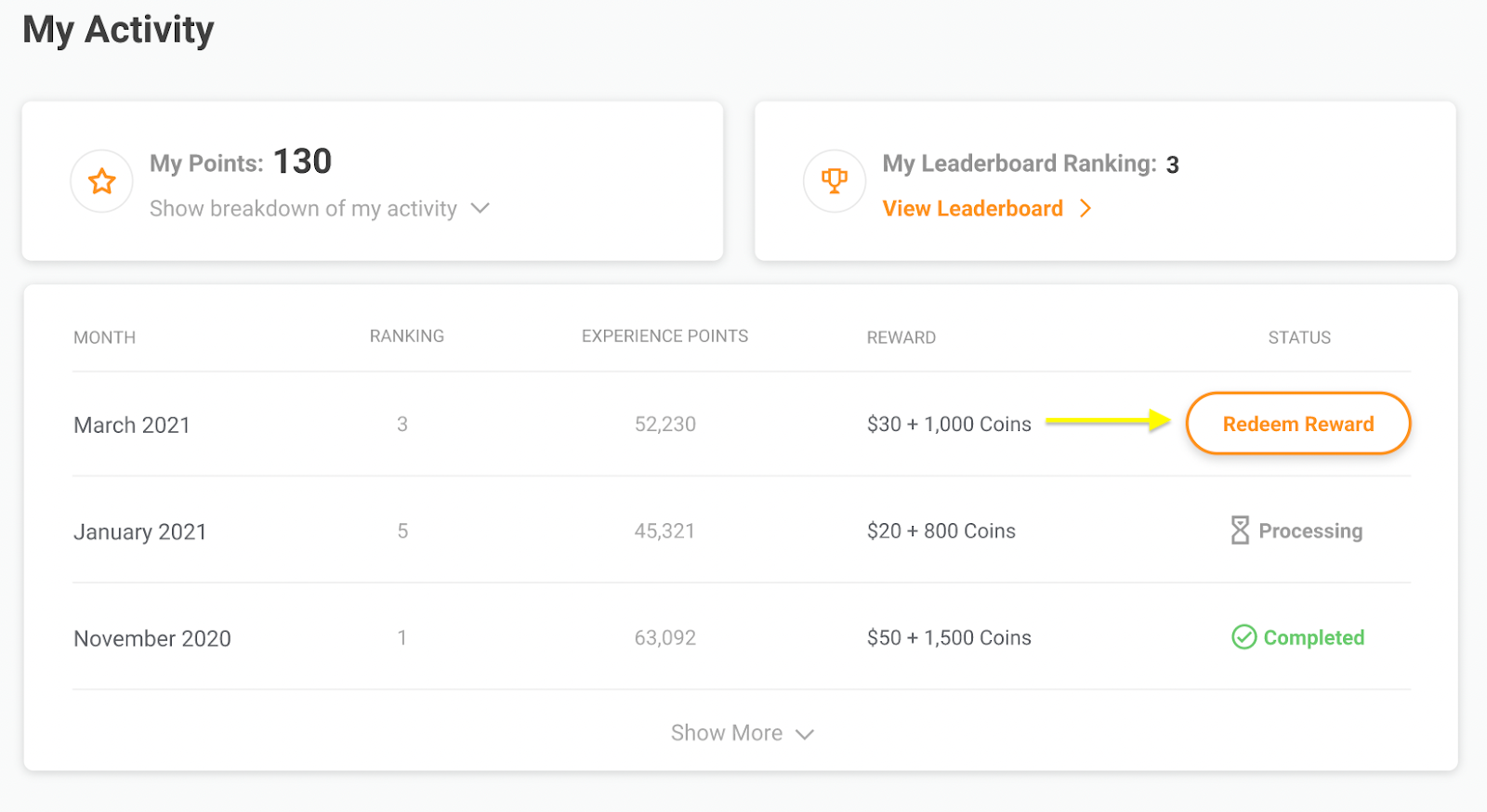Click the arrow next to View Leaderboard
The image size is (1487, 812).
[x=1086, y=208]
